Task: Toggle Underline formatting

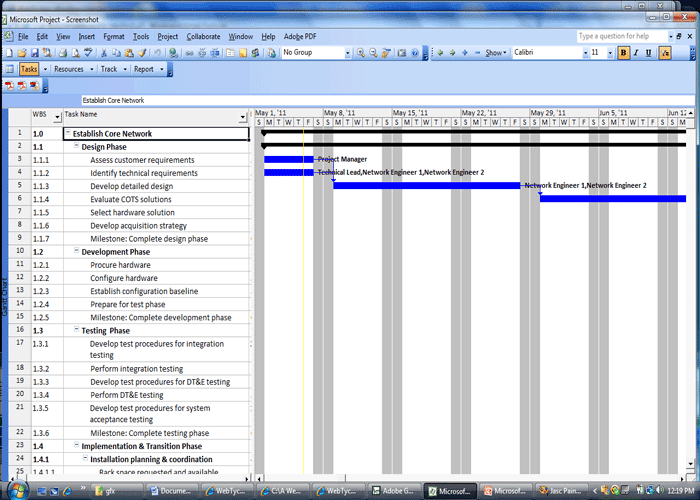Action: pyautogui.click(x=649, y=53)
